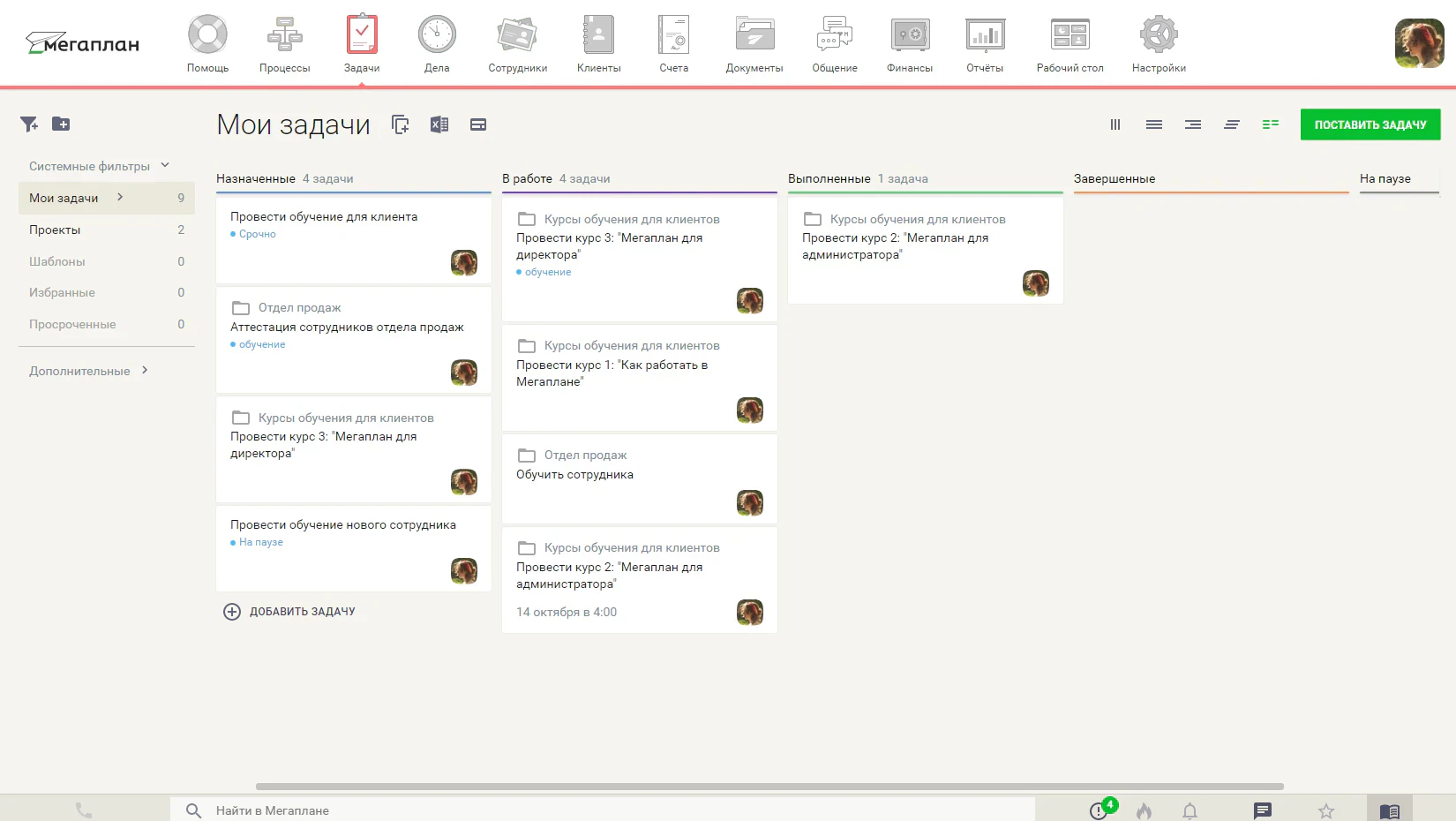Open task Провести курс 1: Как работать в Мегаплане
Image resolution: width=1456 pixels, height=821 pixels.
(612, 373)
